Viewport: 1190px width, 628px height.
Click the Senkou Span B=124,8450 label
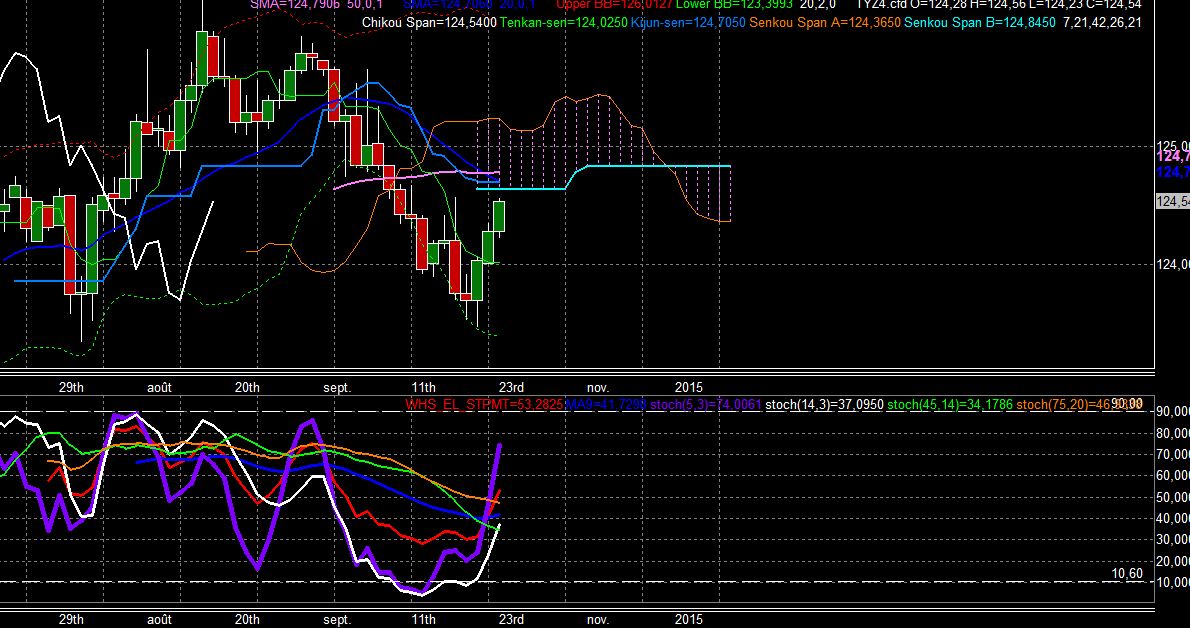pos(980,23)
